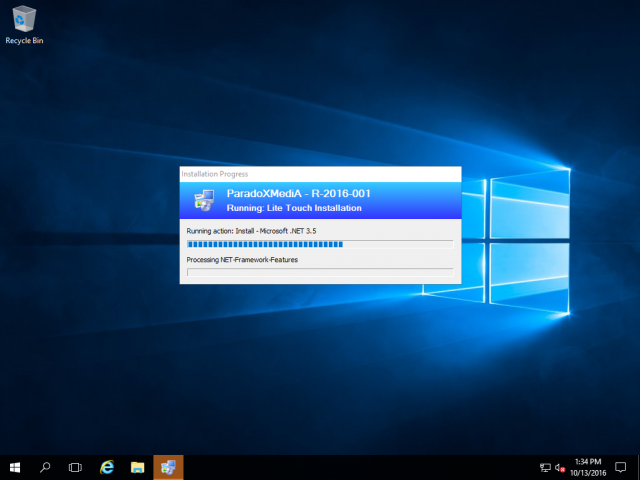Select the Lite Touch installer taskbar item
Screen dimensions: 640x480
(168, 467)
